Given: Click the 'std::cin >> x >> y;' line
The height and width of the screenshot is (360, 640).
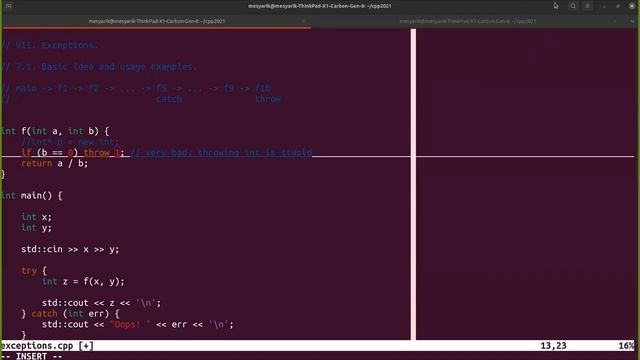Looking at the screenshot, I should pyautogui.click(x=70, y=249).
